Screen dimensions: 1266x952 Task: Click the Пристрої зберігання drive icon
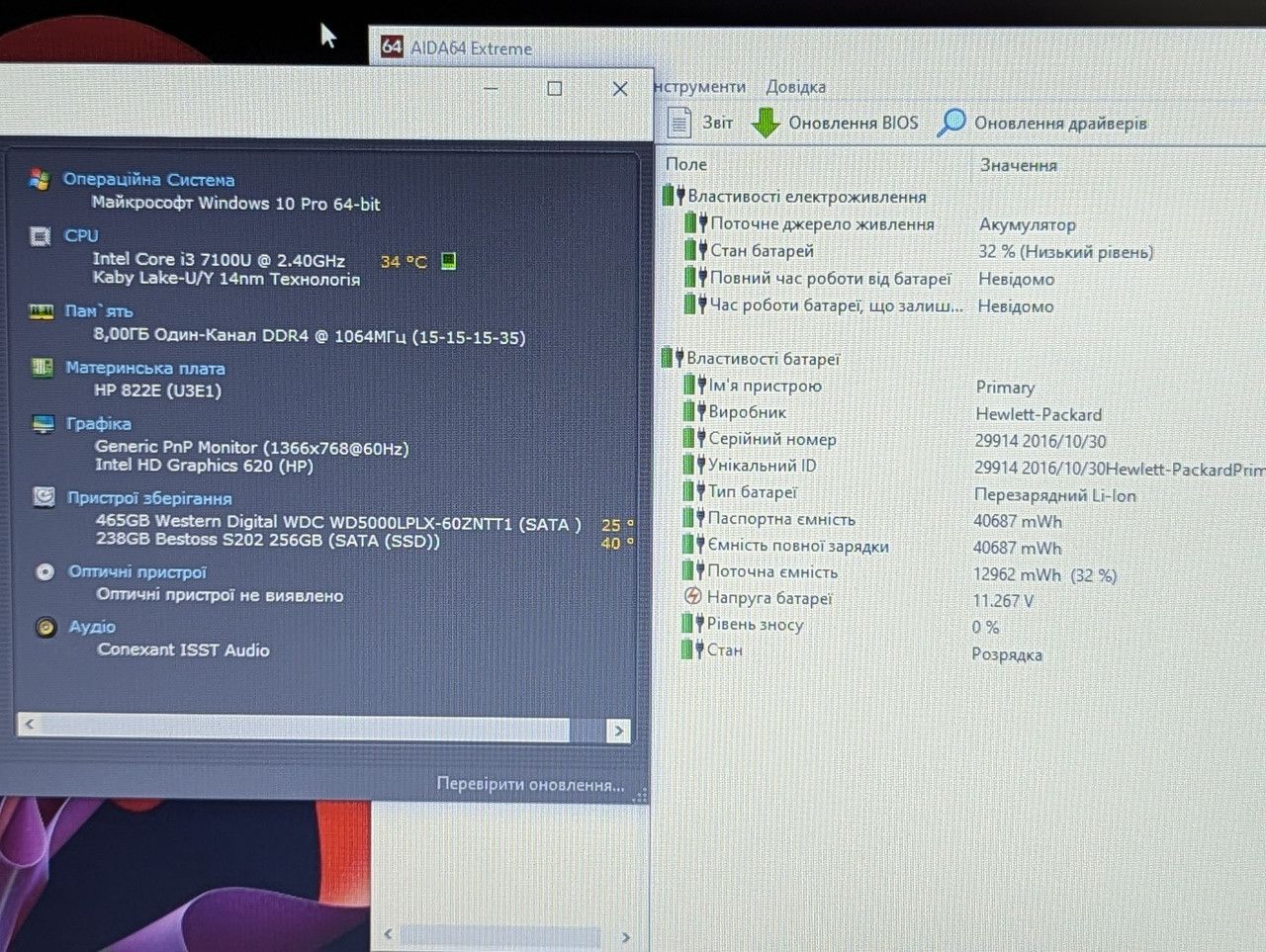pyautogui.click(x=44, y=496)
